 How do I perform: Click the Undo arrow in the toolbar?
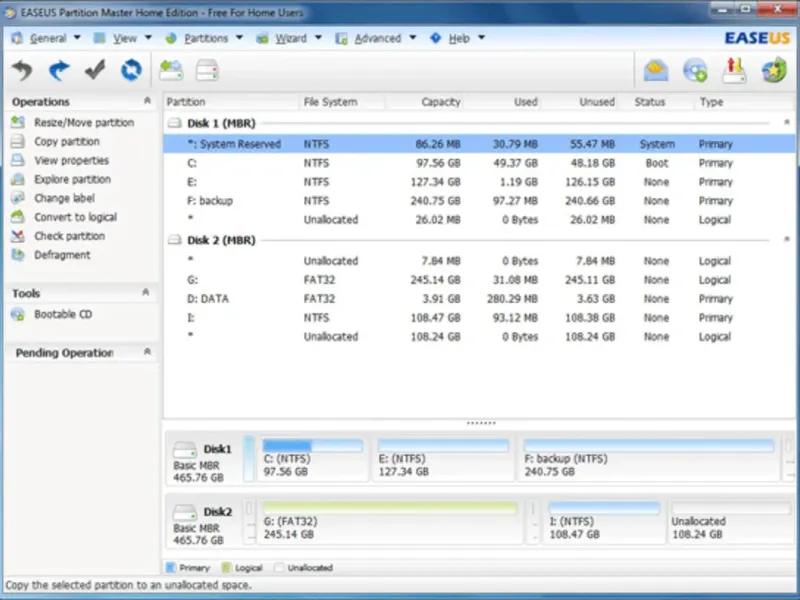[24, 70]
